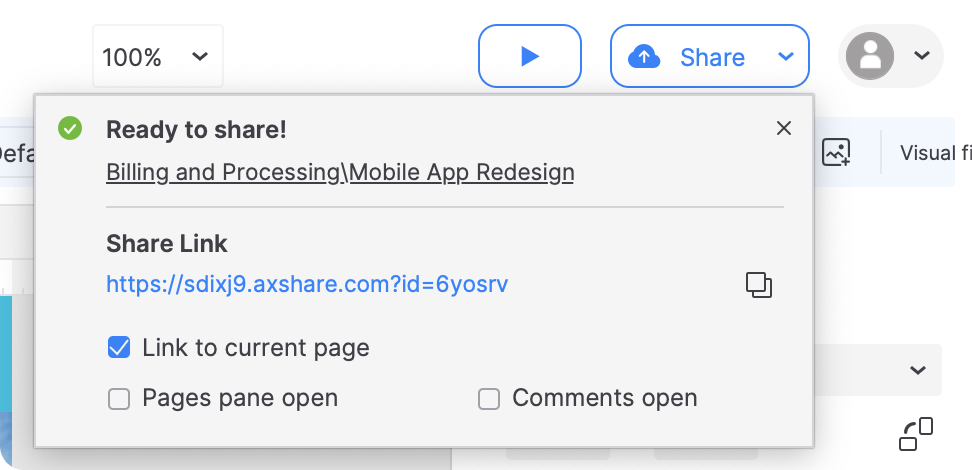Click the overlapping squares icon at bottom right
The height and width of the screenshot is (470, 972).
916,434
